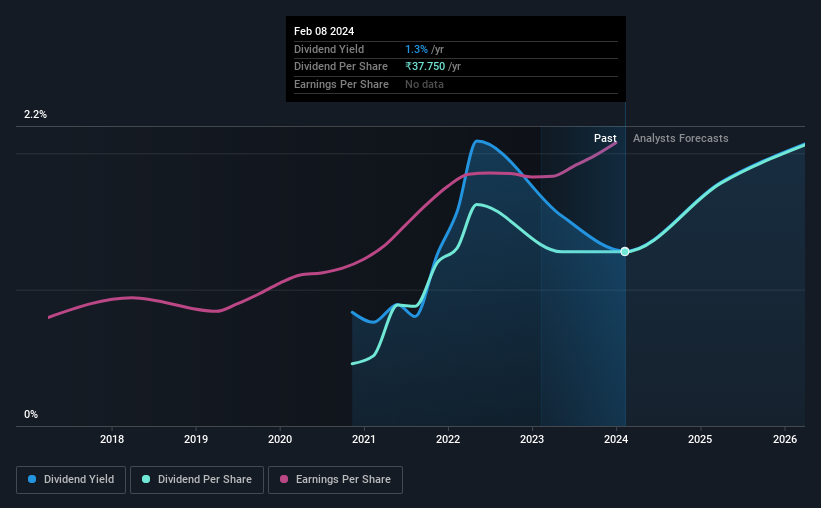Click the 2023 x-axis label
The width and height of the screenshot is (821, 508).
pyautogui.click(x=532, y=439)
